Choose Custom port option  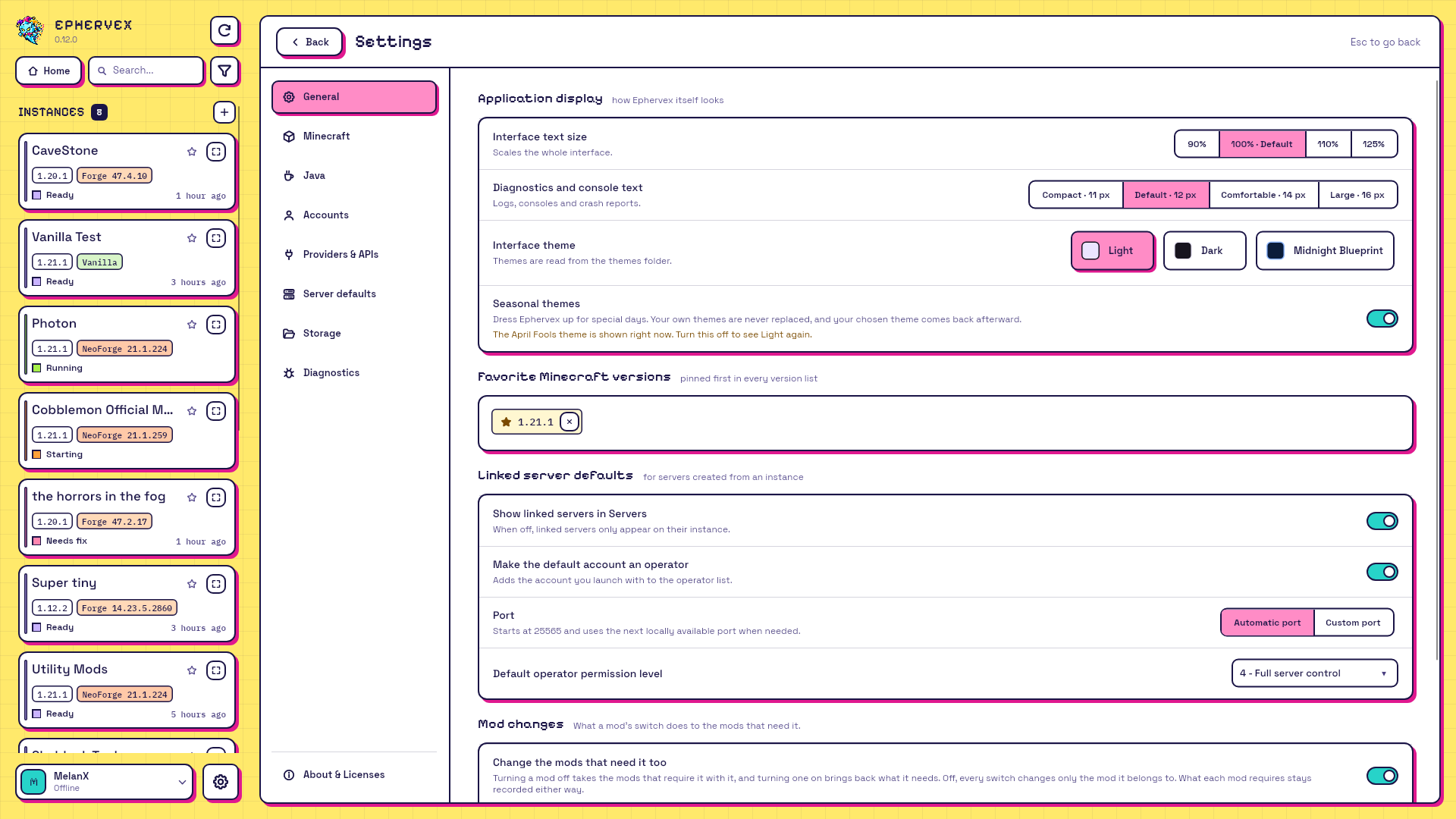(1353, 623)
